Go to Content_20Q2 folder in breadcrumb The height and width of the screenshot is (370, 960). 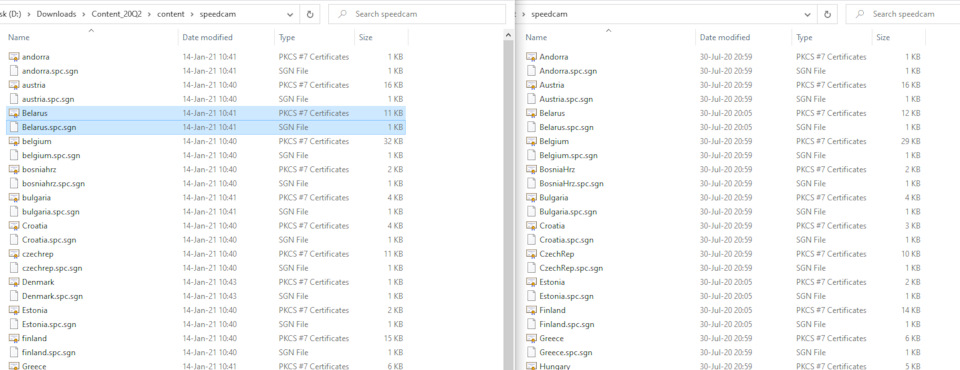(115, 14)
